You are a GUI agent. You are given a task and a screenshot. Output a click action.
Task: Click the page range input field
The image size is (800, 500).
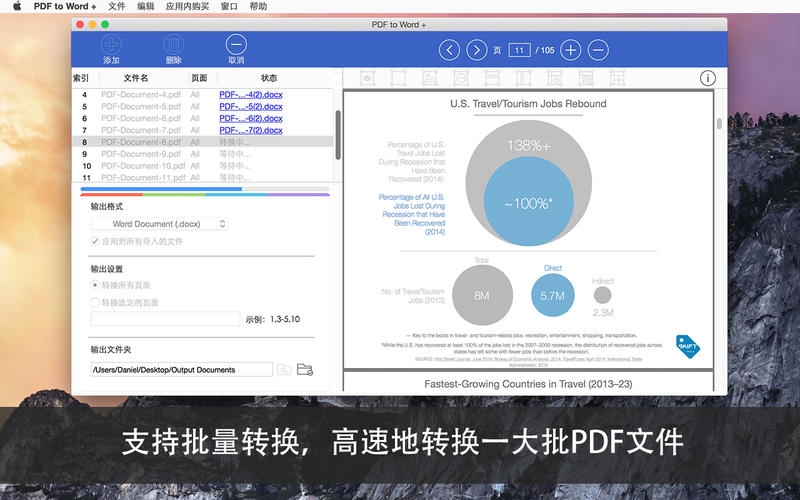[165, 318]
